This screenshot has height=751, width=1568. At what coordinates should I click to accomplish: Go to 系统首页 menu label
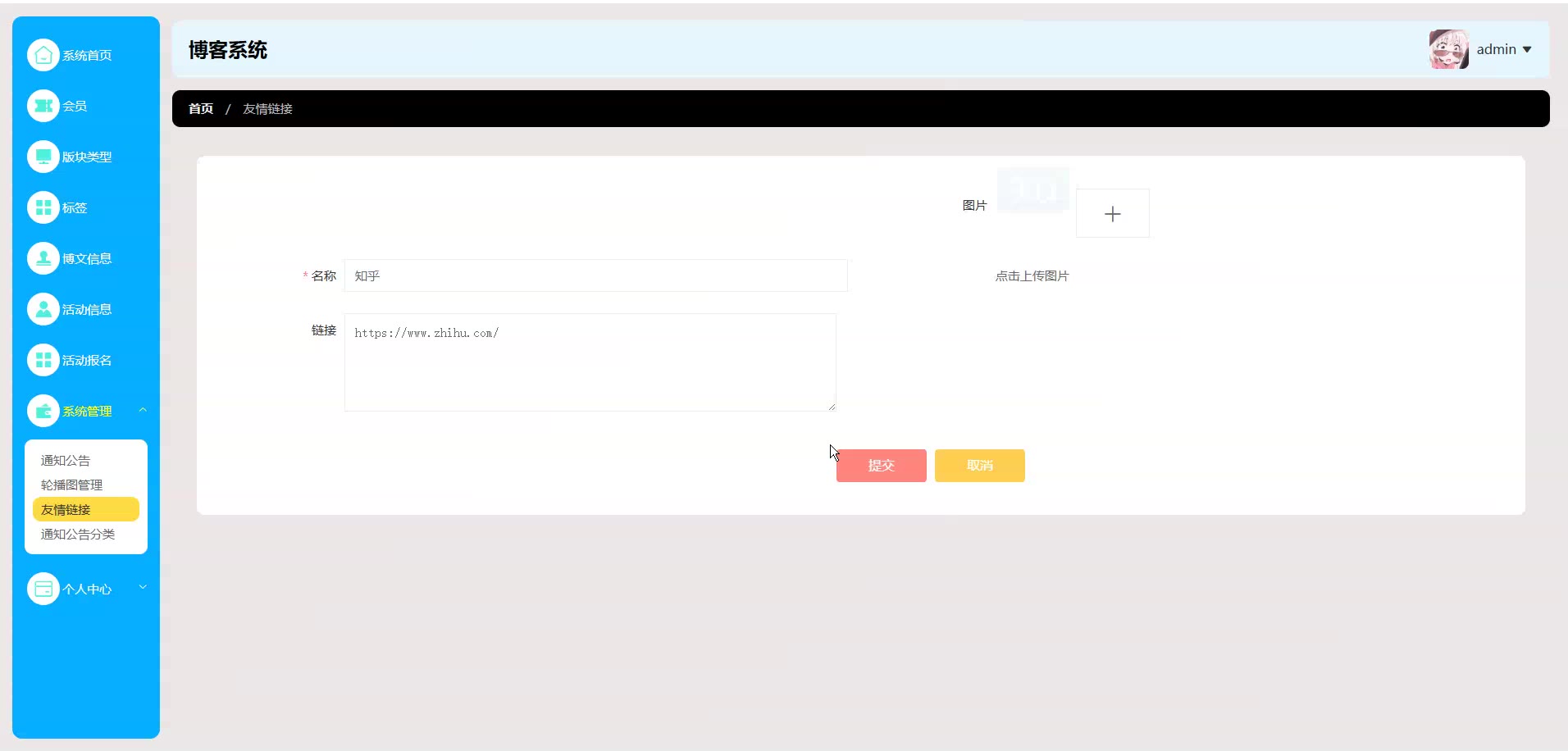coord(87,56)
